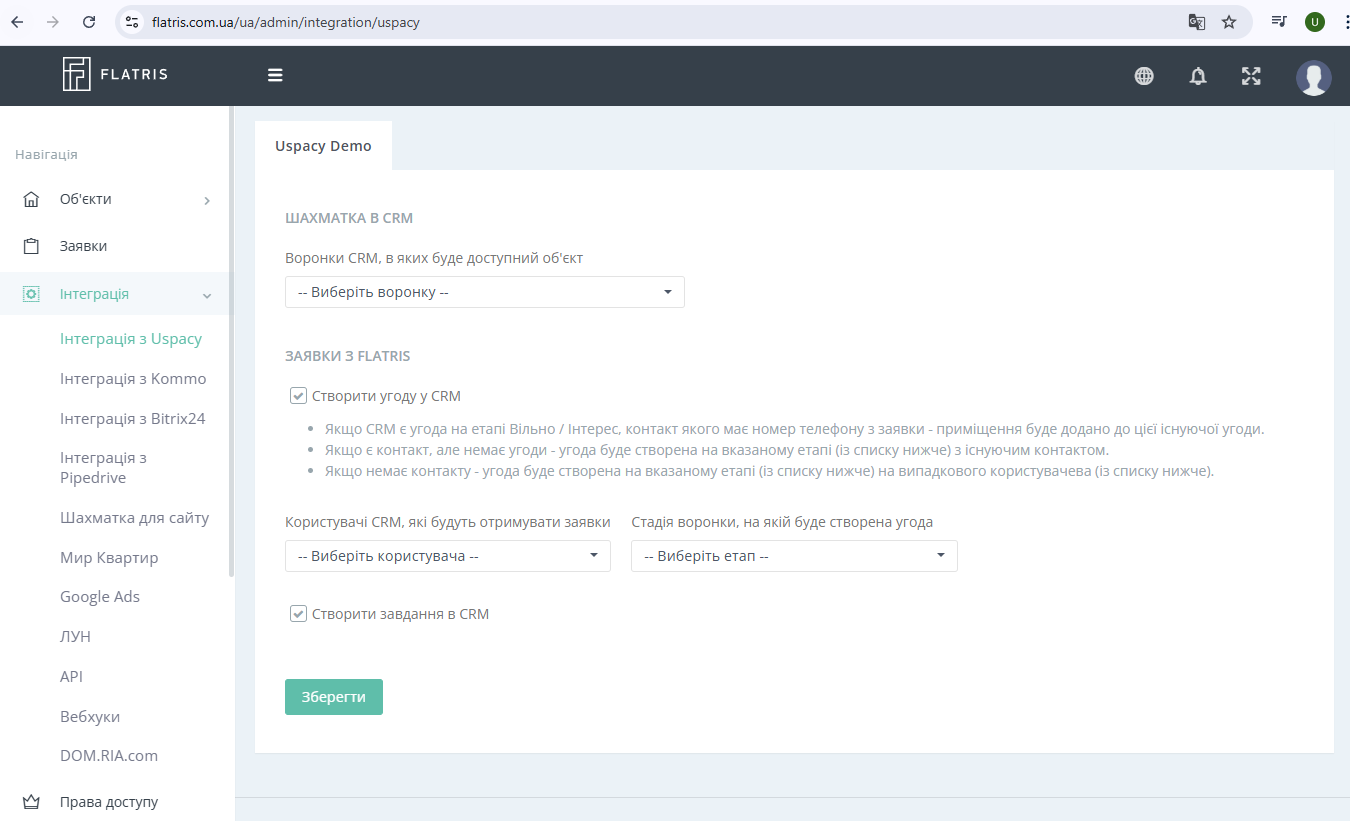This screenshot has height=821, width=1350.
Task: Open Шахматка для сайту
Action: (x=135, y=518)
